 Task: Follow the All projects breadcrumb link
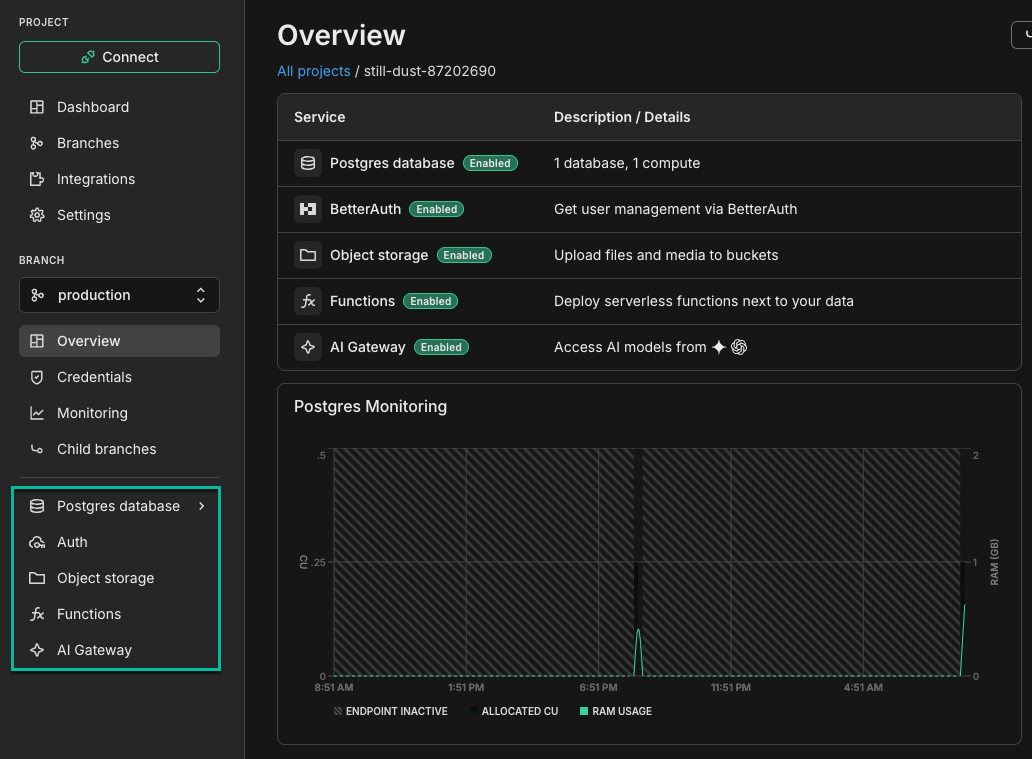click(x=313, y=71)
